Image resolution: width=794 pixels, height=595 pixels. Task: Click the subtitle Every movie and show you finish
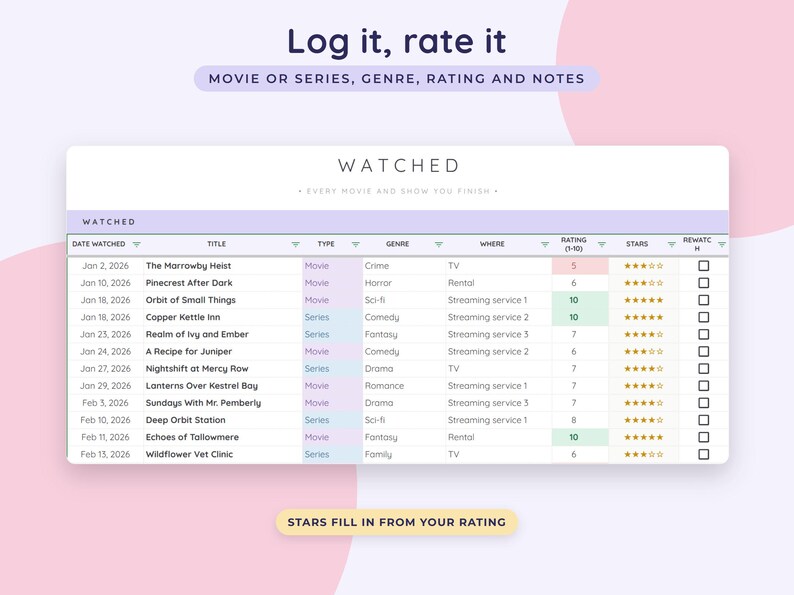click(x=398, y=191)
